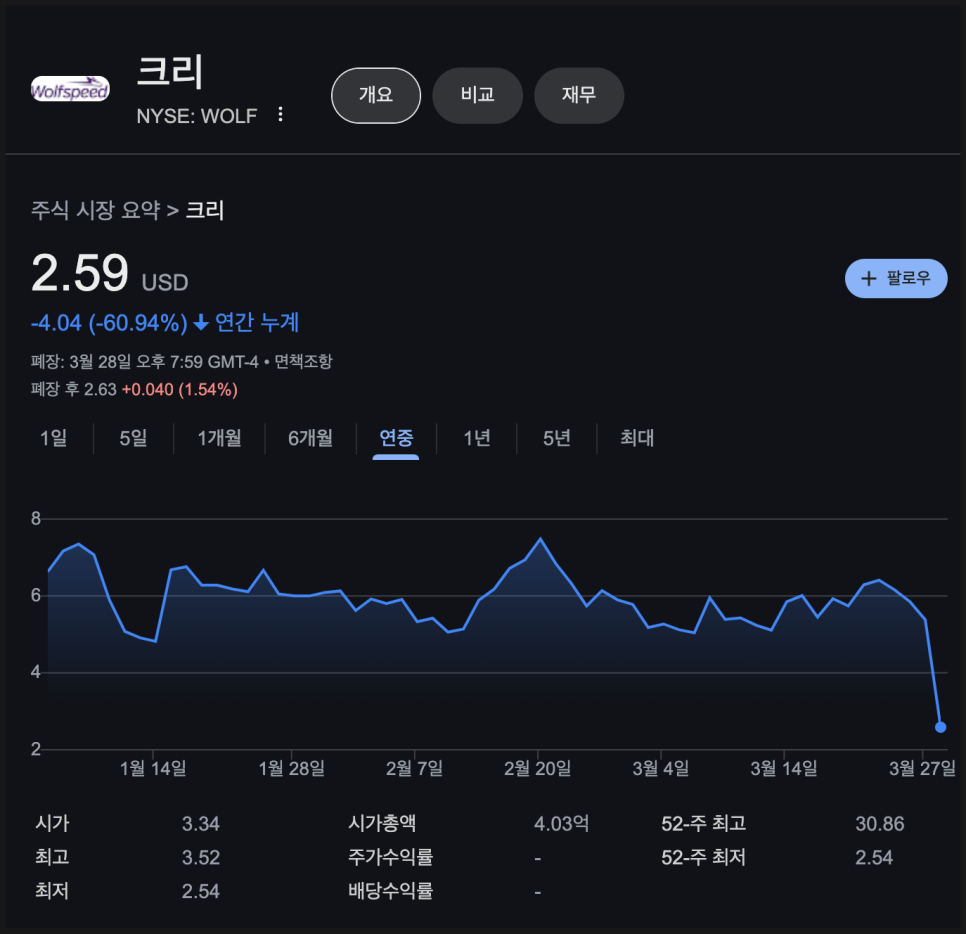Open the 재무 financials tab
The height and width of the screenshot is (934, 966).
pyautogui.click(x=579, y=95)
